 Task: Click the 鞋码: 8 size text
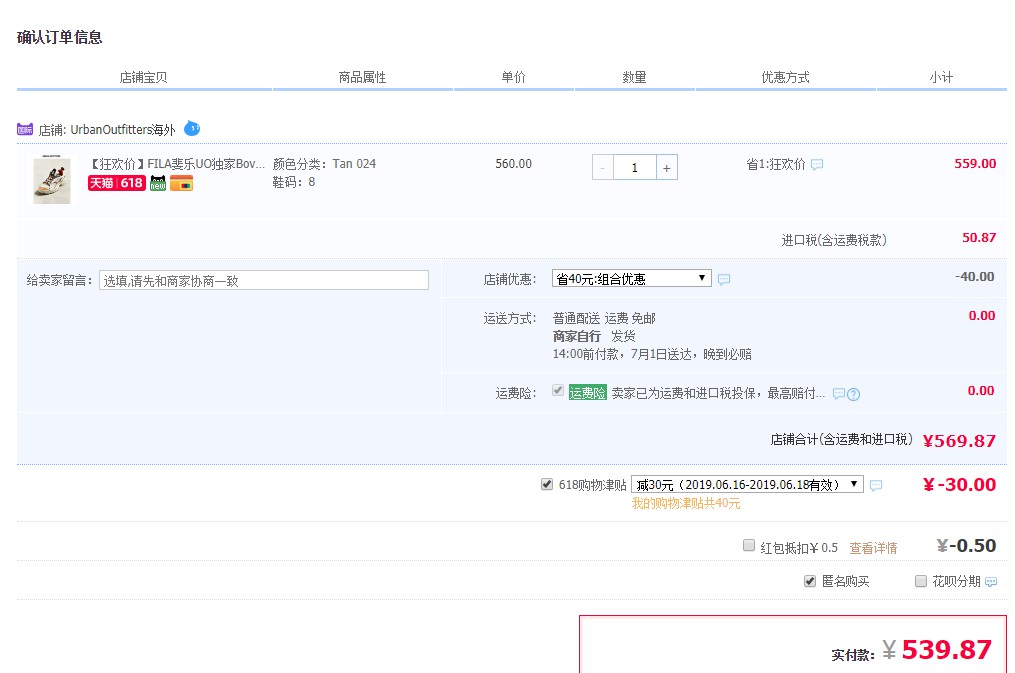click(294, 182)
